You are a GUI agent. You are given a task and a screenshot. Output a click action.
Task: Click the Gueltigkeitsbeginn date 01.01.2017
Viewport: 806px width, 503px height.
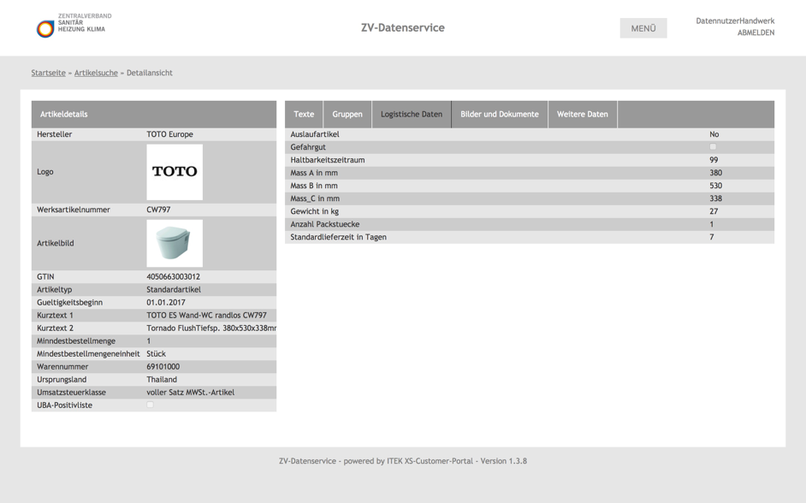166,302
